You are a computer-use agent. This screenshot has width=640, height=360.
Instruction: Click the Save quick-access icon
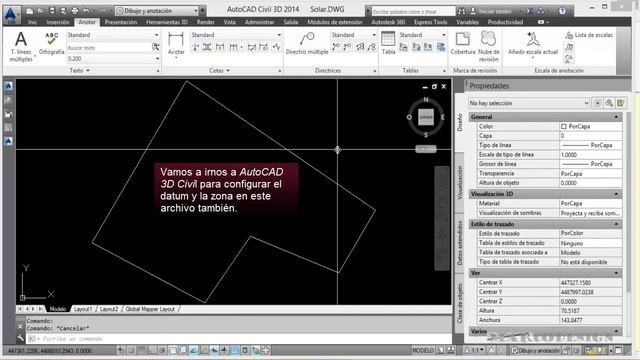point(52,11)
